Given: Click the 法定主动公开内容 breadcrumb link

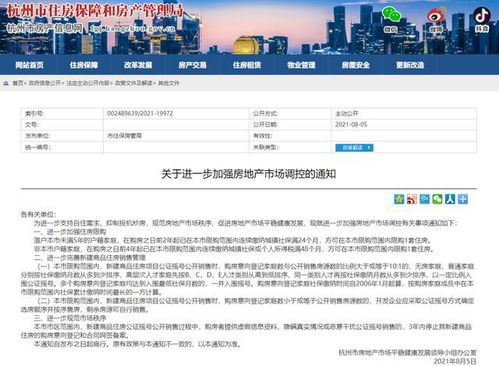Looking at the screenshot, I should tap(88, 83).
